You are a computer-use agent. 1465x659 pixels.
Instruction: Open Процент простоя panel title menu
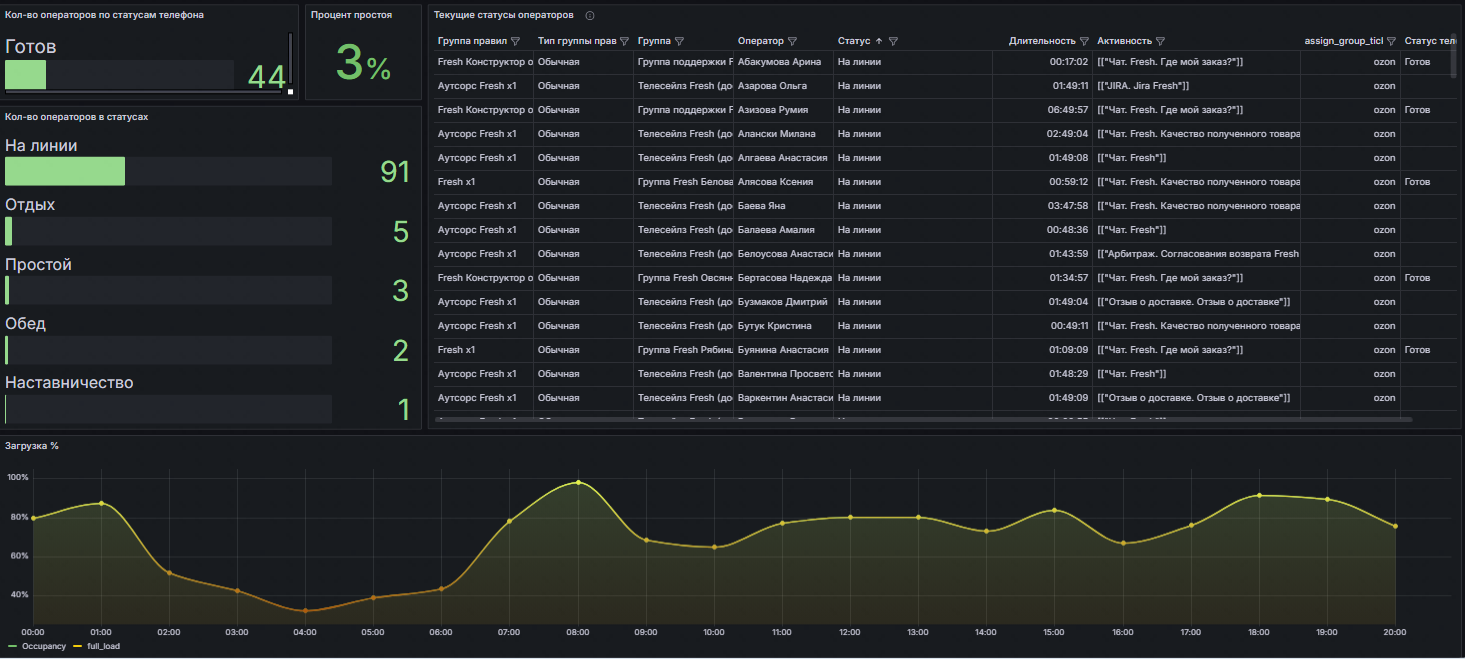(x=351, y=15)
